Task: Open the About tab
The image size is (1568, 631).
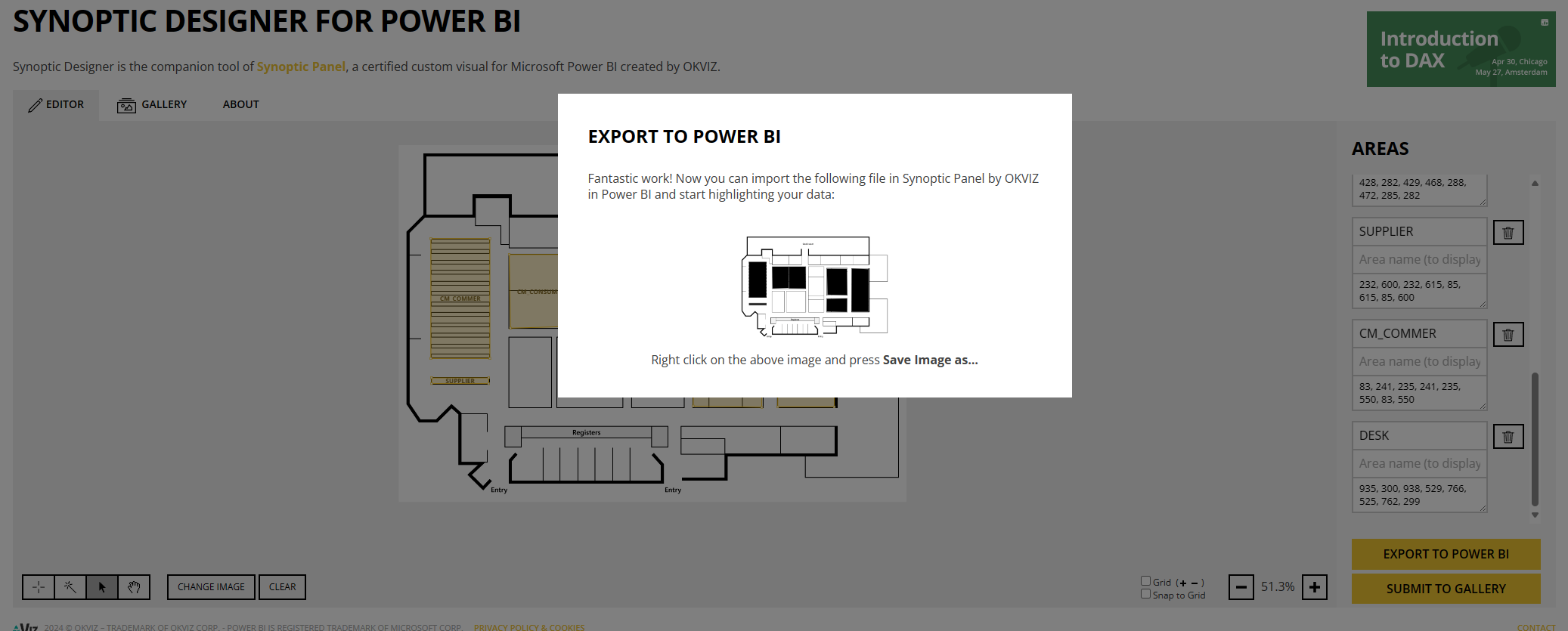Action: (240, 105)
